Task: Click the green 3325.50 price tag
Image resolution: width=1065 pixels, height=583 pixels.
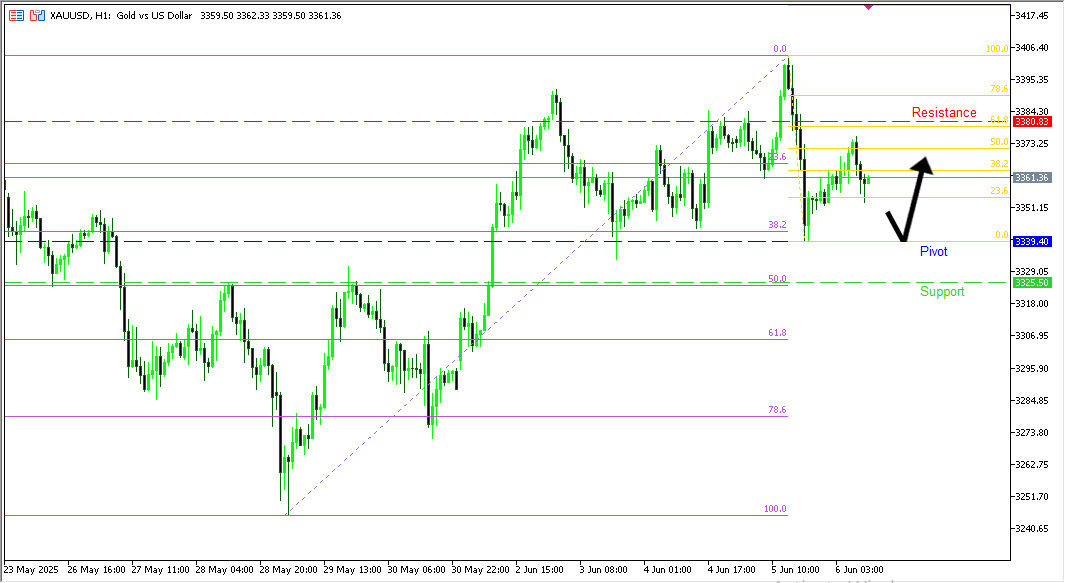Action: pyautogui.click(x=1031, y=283)
